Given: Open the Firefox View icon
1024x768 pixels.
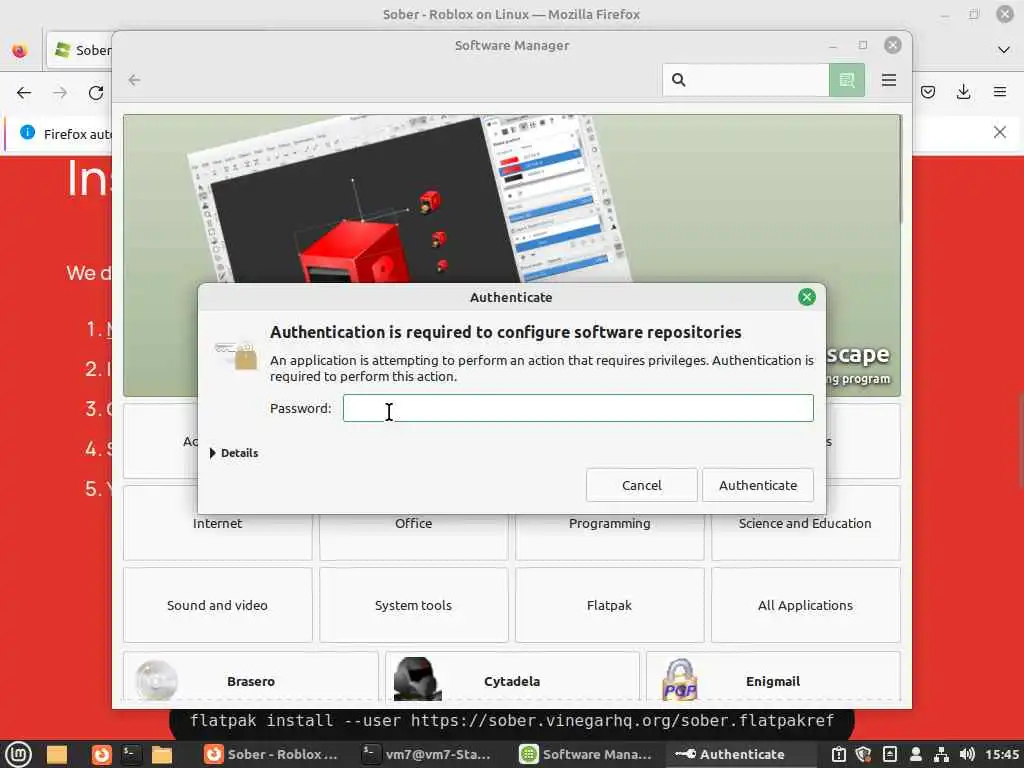Looking at the screenshot, I should pos(20,50).
